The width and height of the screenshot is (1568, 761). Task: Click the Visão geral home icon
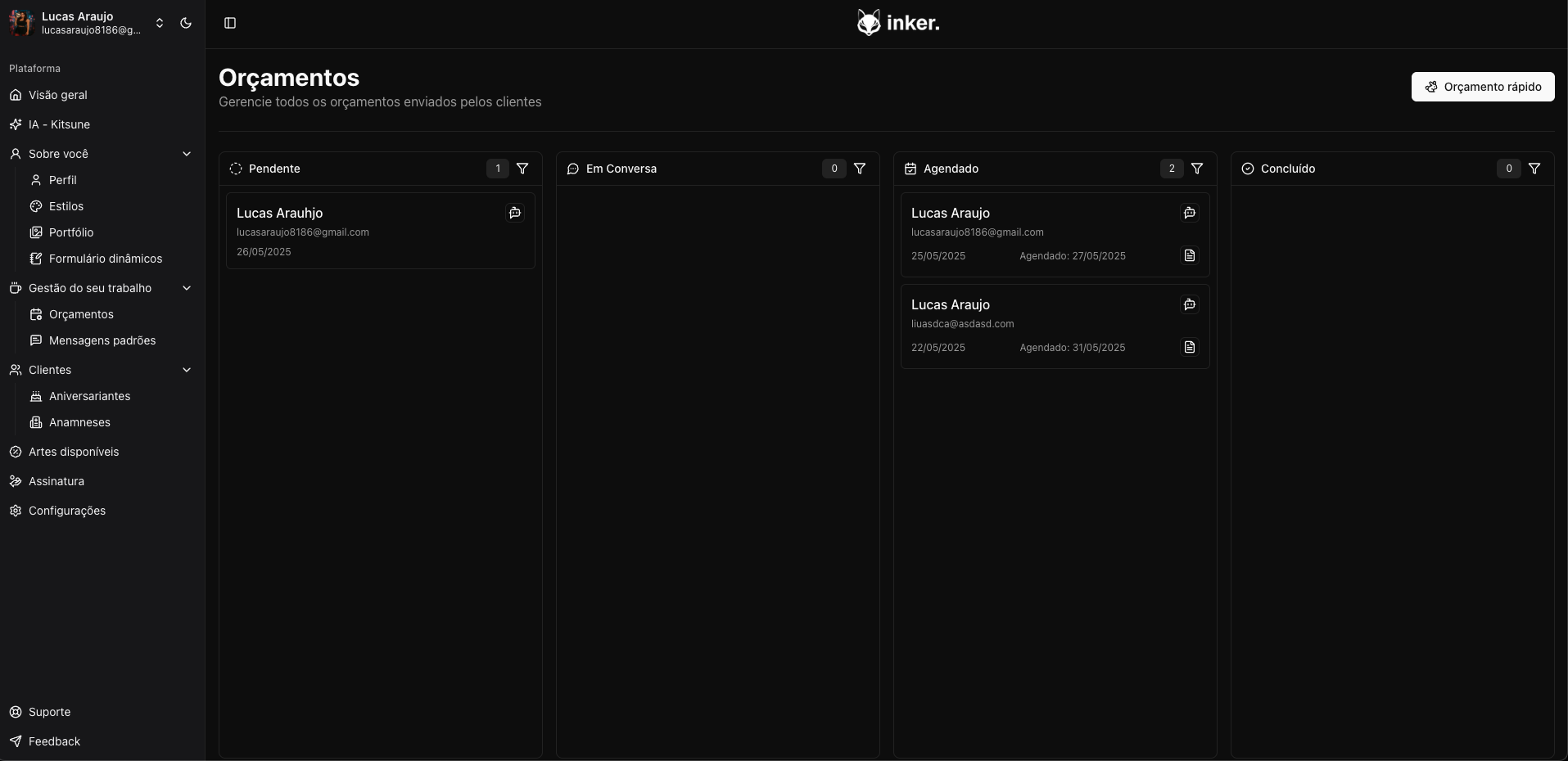point(16,95)
